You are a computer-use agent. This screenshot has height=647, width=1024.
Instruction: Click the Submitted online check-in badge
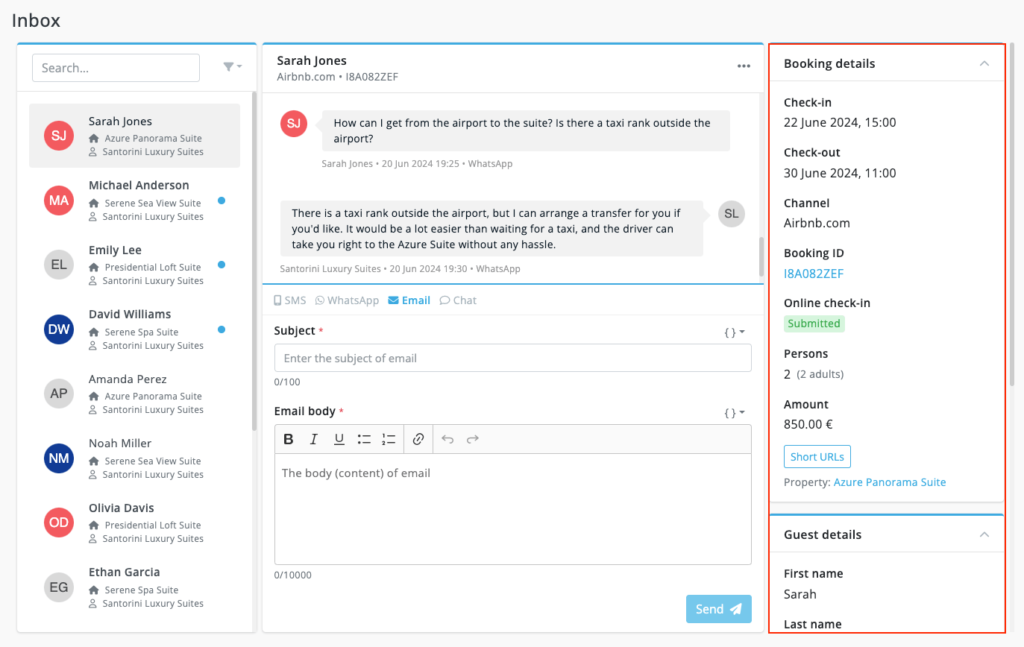814,323
